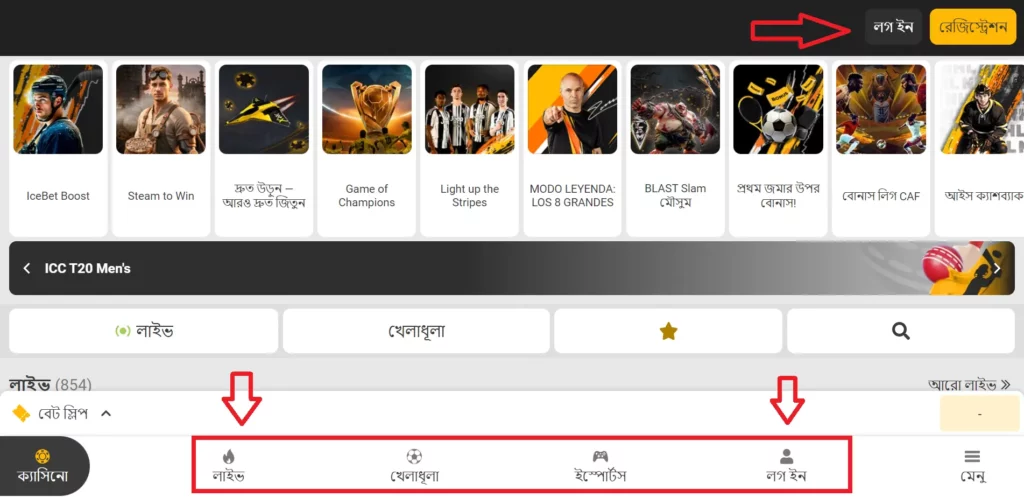Tap the flame Live icon in bottom bar

(x=228, y=457)
